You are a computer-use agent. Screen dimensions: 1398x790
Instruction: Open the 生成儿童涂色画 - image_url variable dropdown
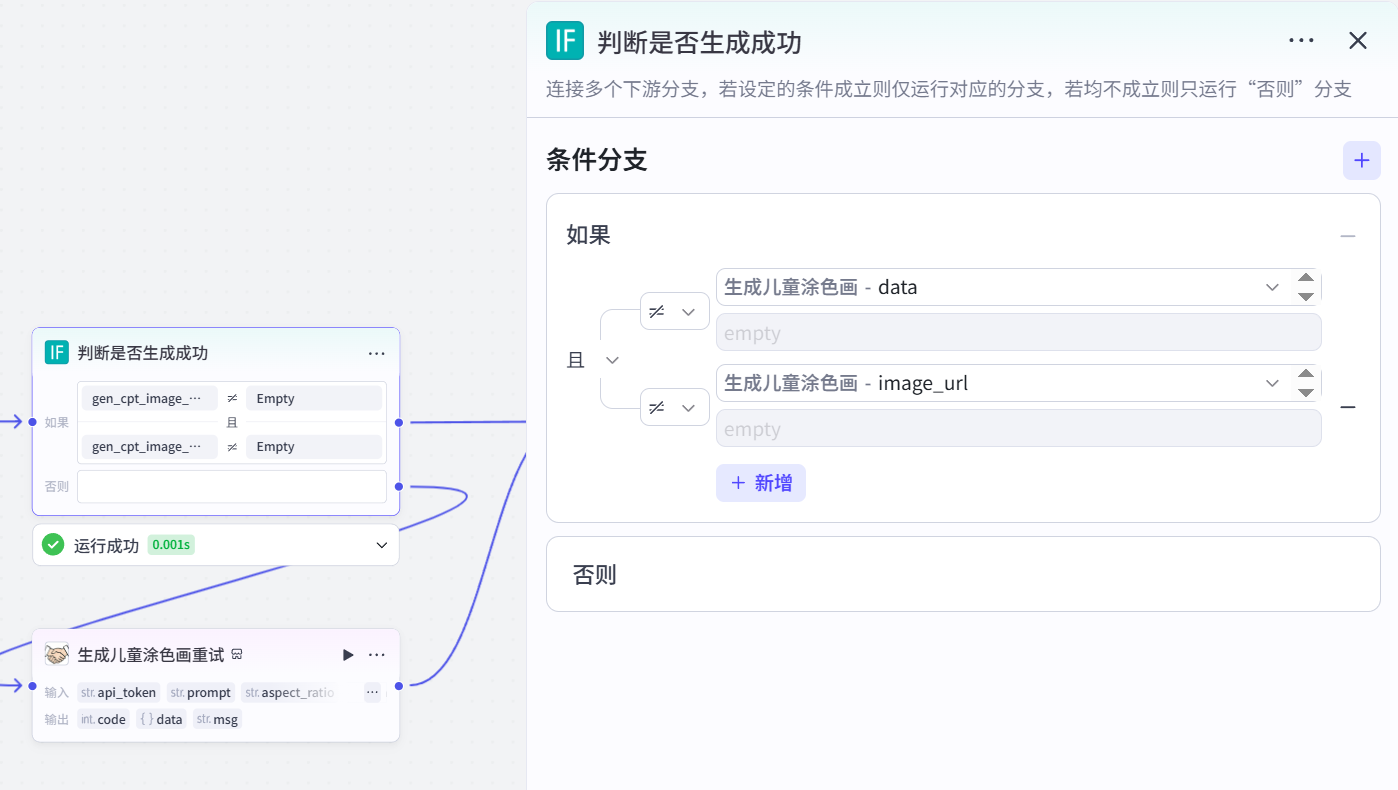tap(1003, 383)
